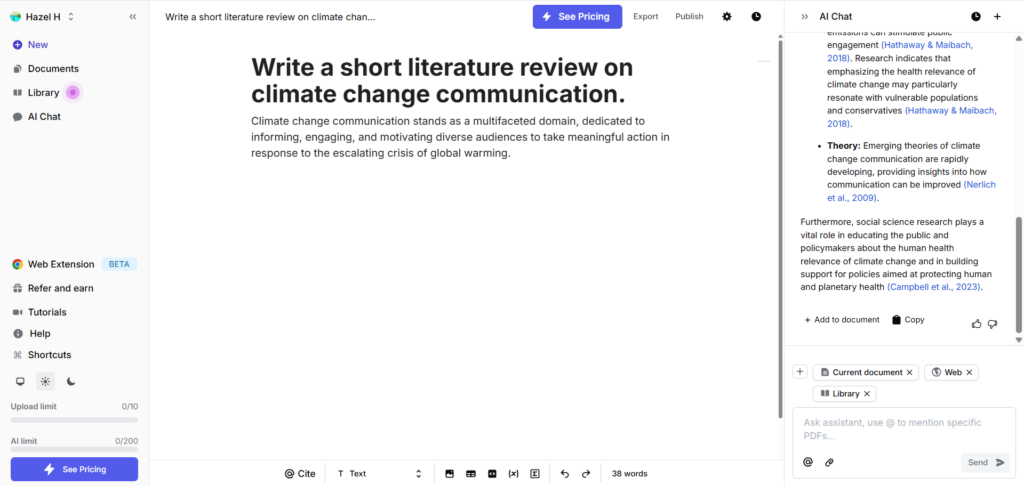
Task: Remove the Web context chip
Action: pos(969,372)
